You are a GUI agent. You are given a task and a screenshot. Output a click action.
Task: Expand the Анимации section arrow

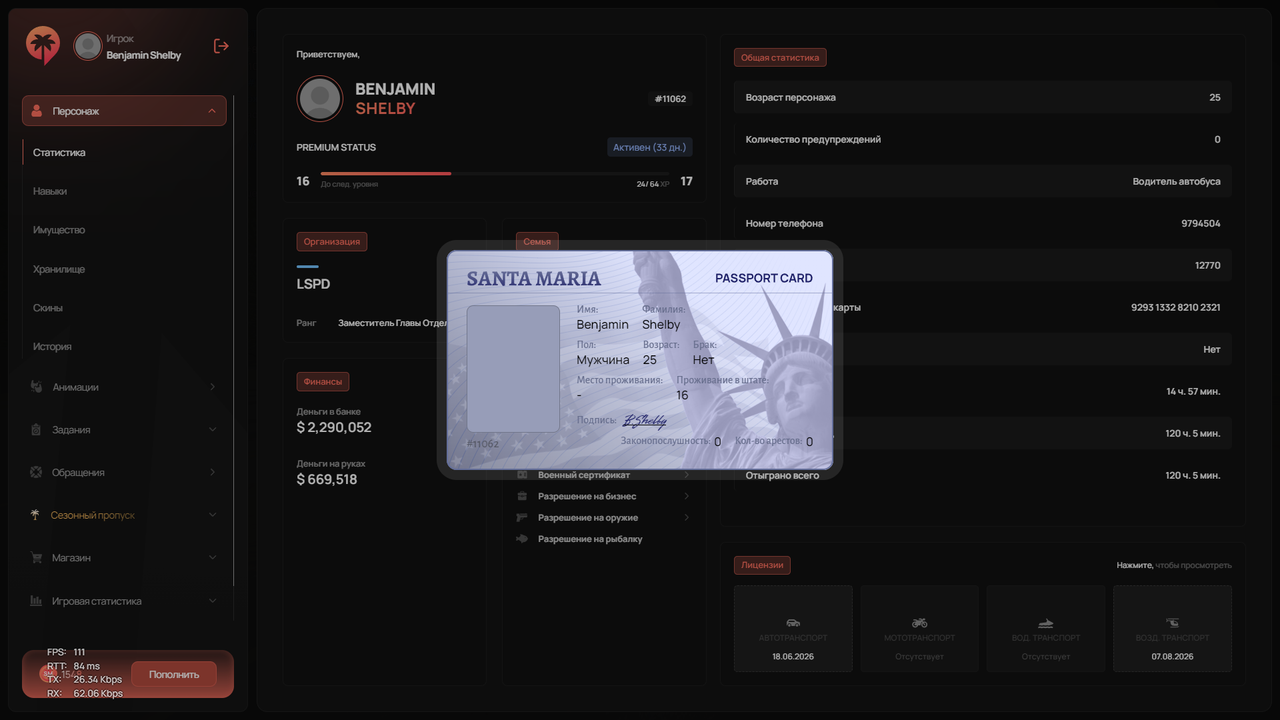pyautogui.click(x=212, y=387)
